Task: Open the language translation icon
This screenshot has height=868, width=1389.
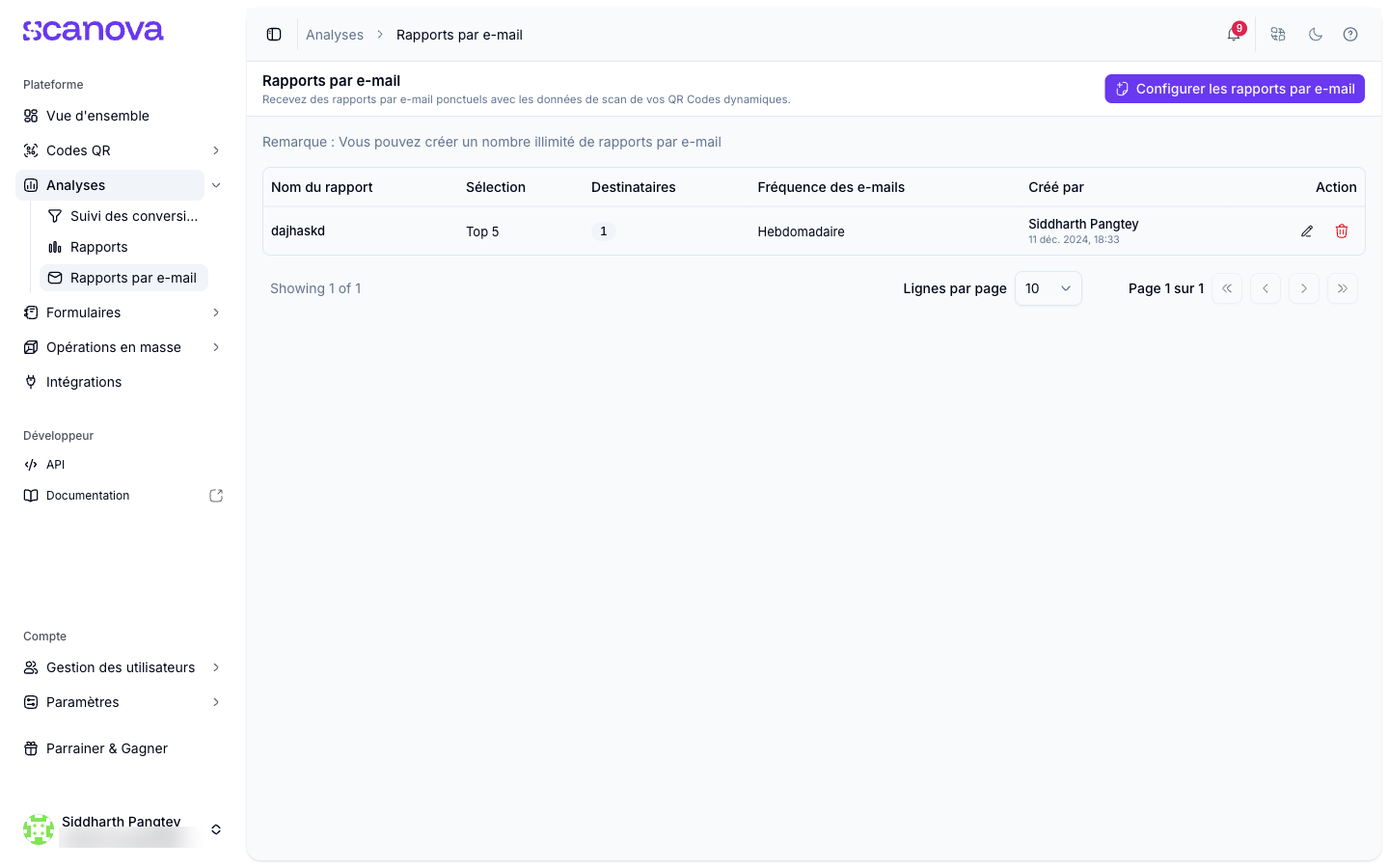Action: 1278,35
